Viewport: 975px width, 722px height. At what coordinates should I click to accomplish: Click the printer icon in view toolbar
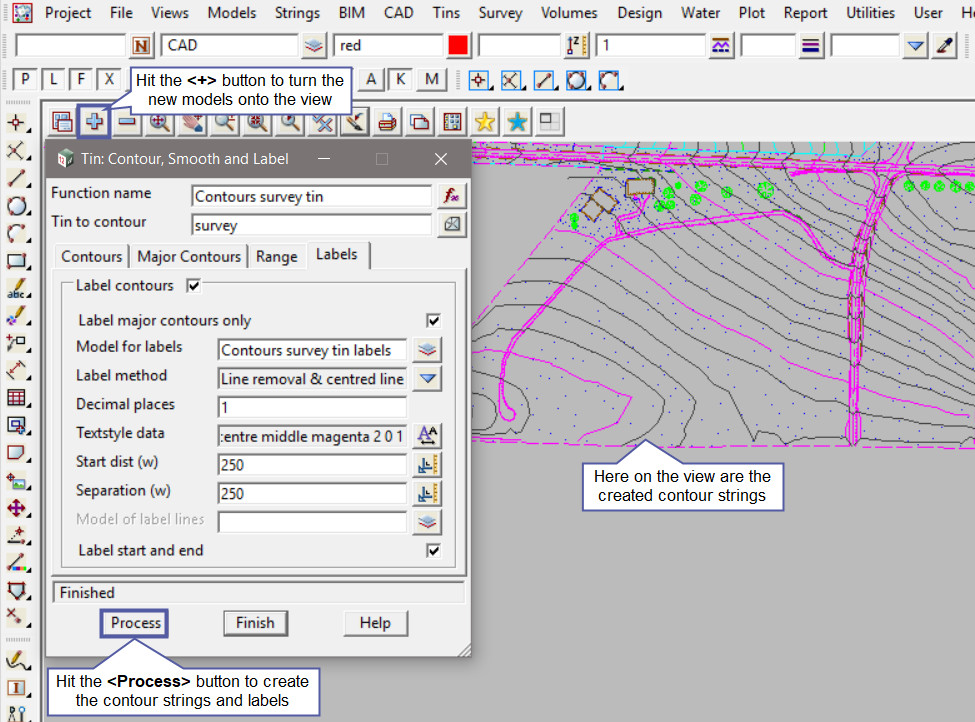point(387,122)
